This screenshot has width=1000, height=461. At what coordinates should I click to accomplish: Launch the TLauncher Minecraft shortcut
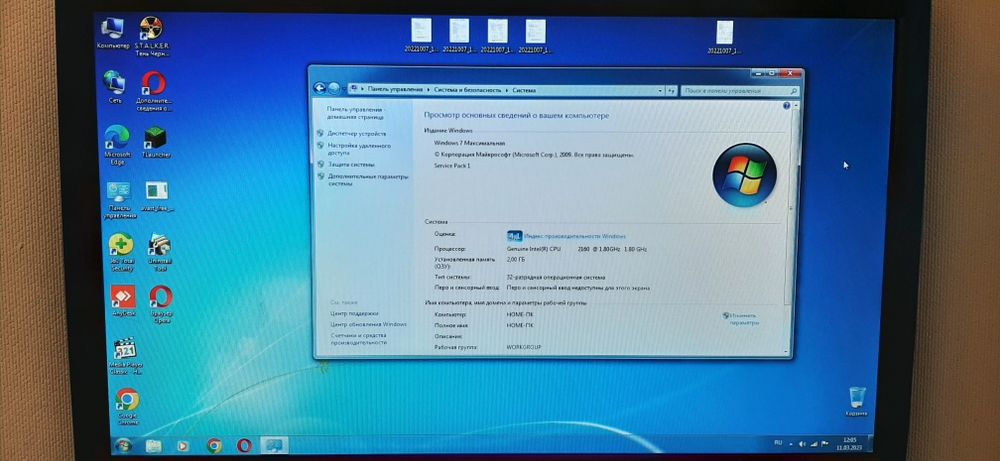click(156, 142)
